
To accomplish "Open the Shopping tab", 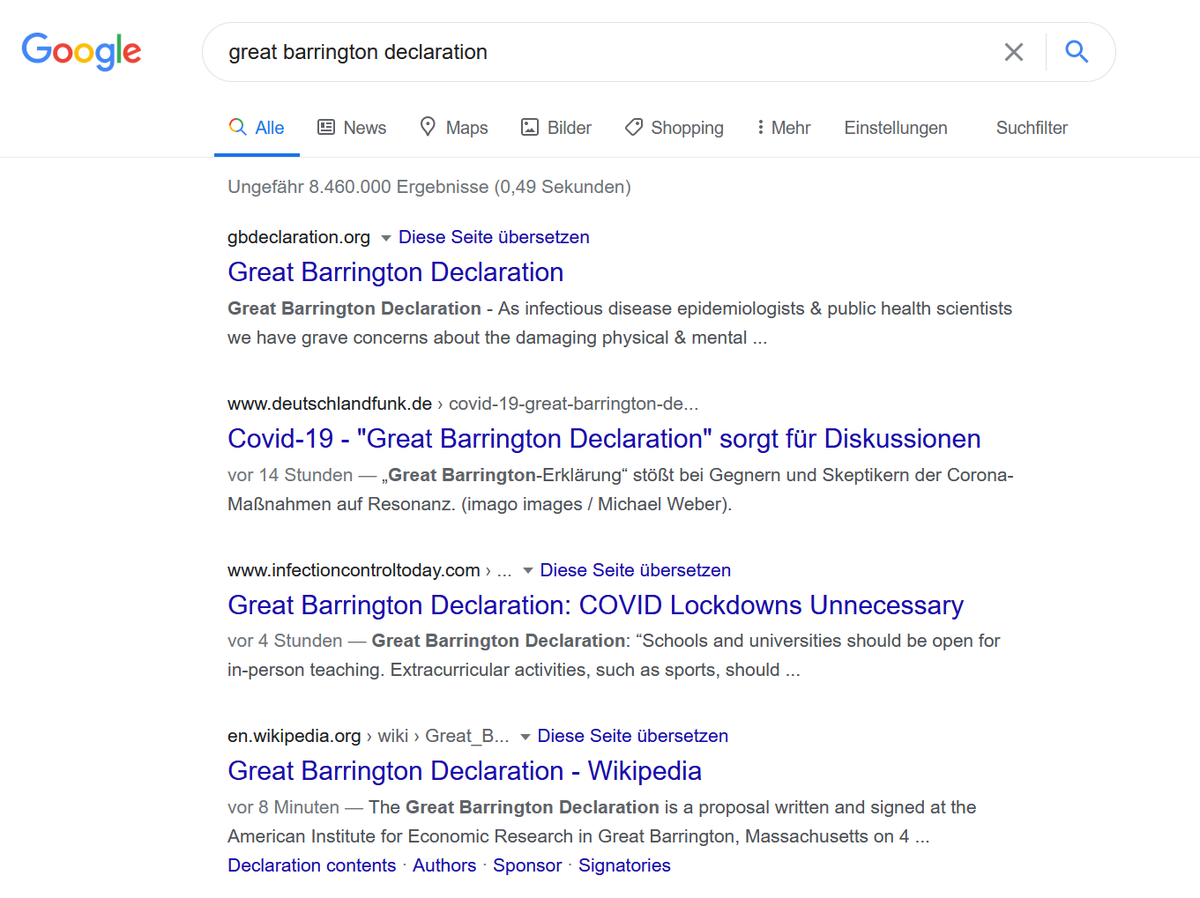I will (x=674, y=127).
